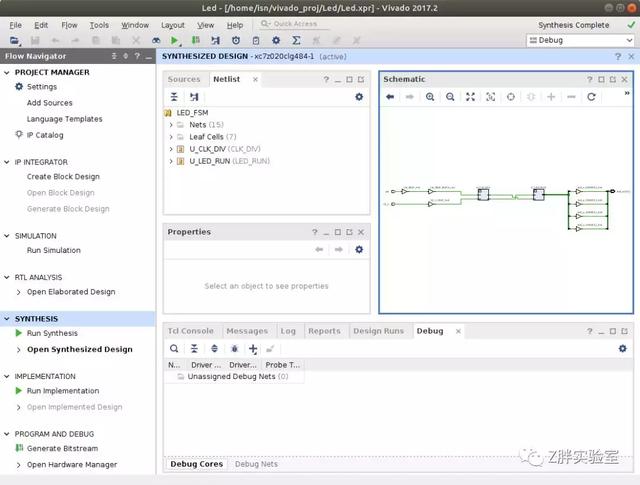This screenshot has height=485, width=640.
Task: Open the Tools menu
Action: coord(99,25)
